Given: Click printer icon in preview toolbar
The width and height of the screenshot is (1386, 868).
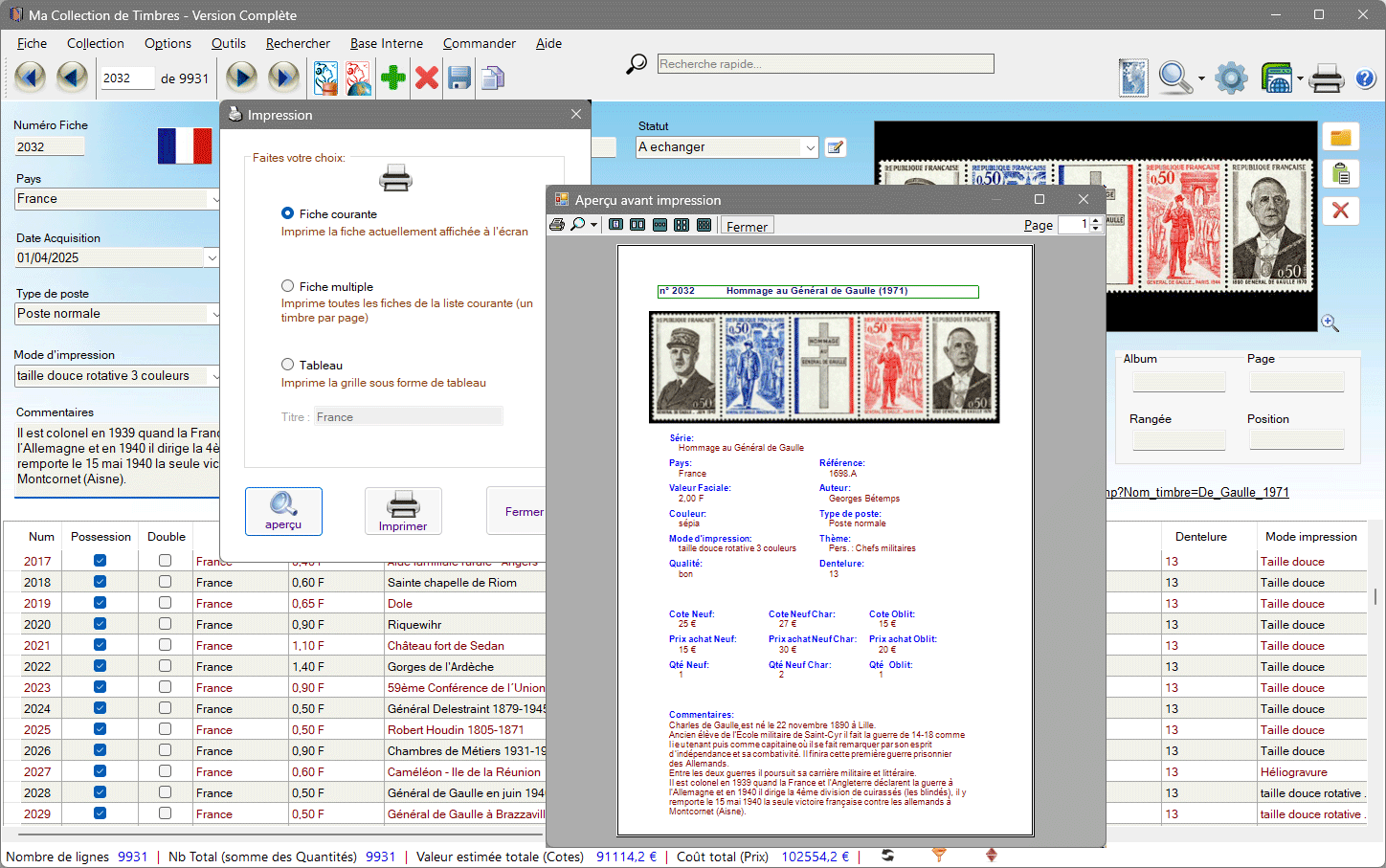Looking at the screenshot, I should coord(557,225).
